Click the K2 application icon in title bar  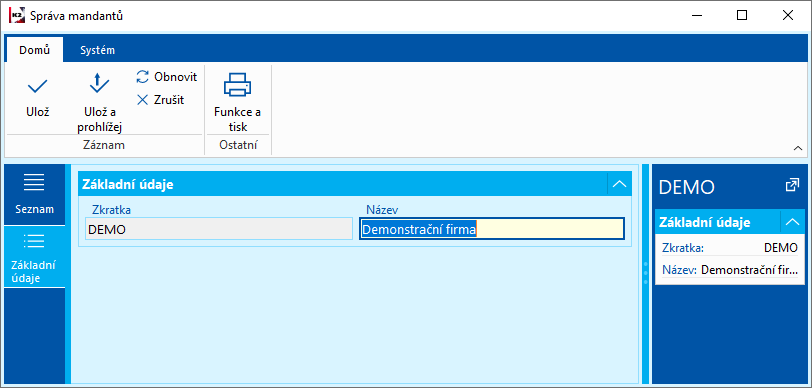(17, 16)
